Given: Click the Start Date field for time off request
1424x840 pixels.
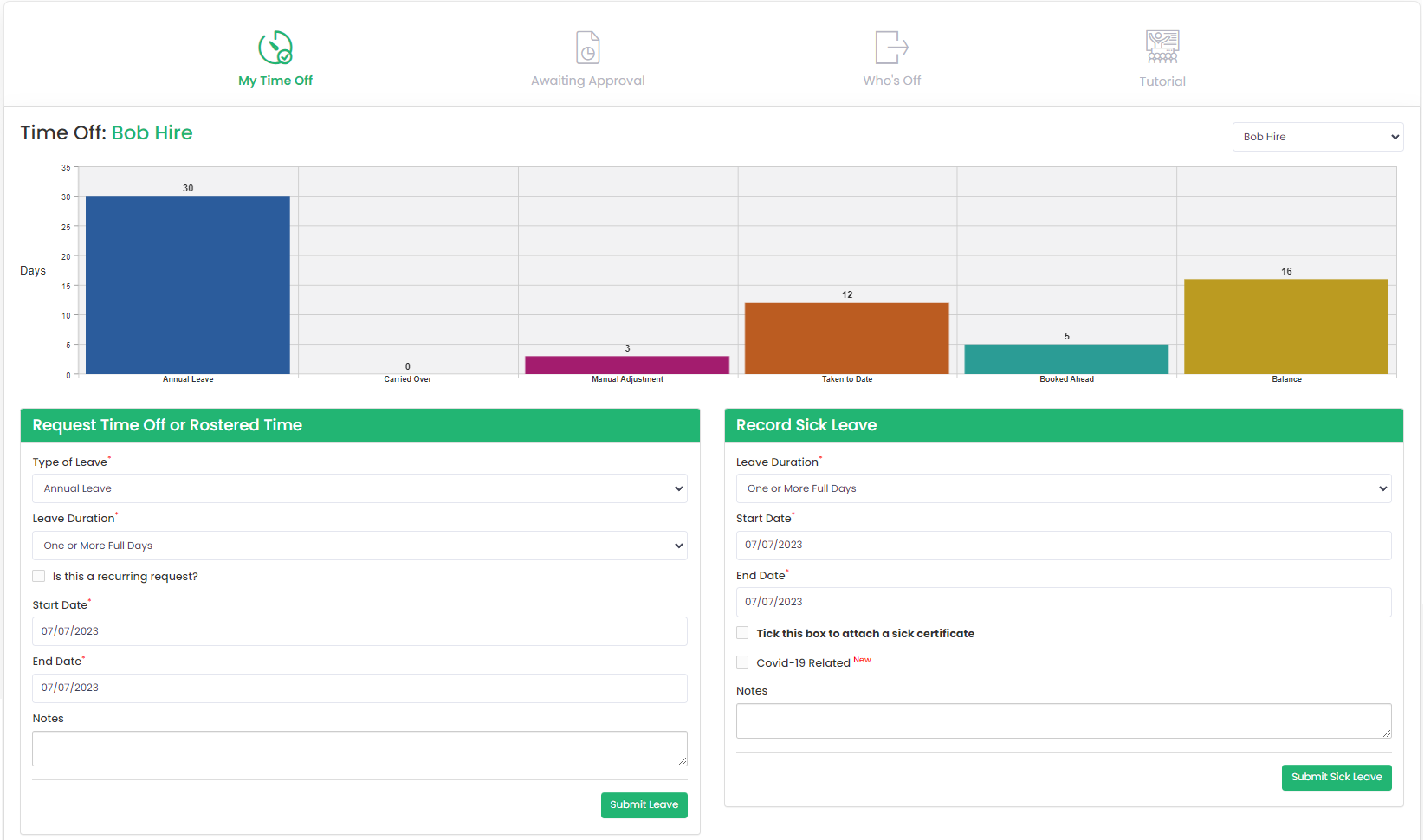Looking at the screenshot, I should pos(359,631).
